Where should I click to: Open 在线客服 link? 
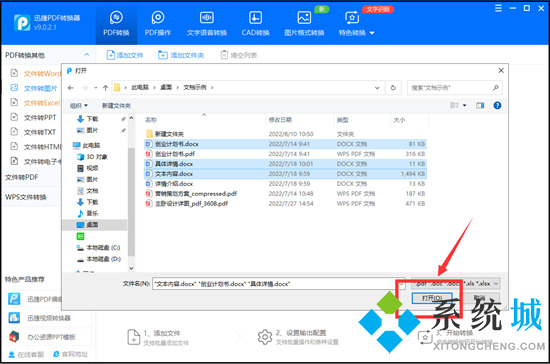pos(26,354)
